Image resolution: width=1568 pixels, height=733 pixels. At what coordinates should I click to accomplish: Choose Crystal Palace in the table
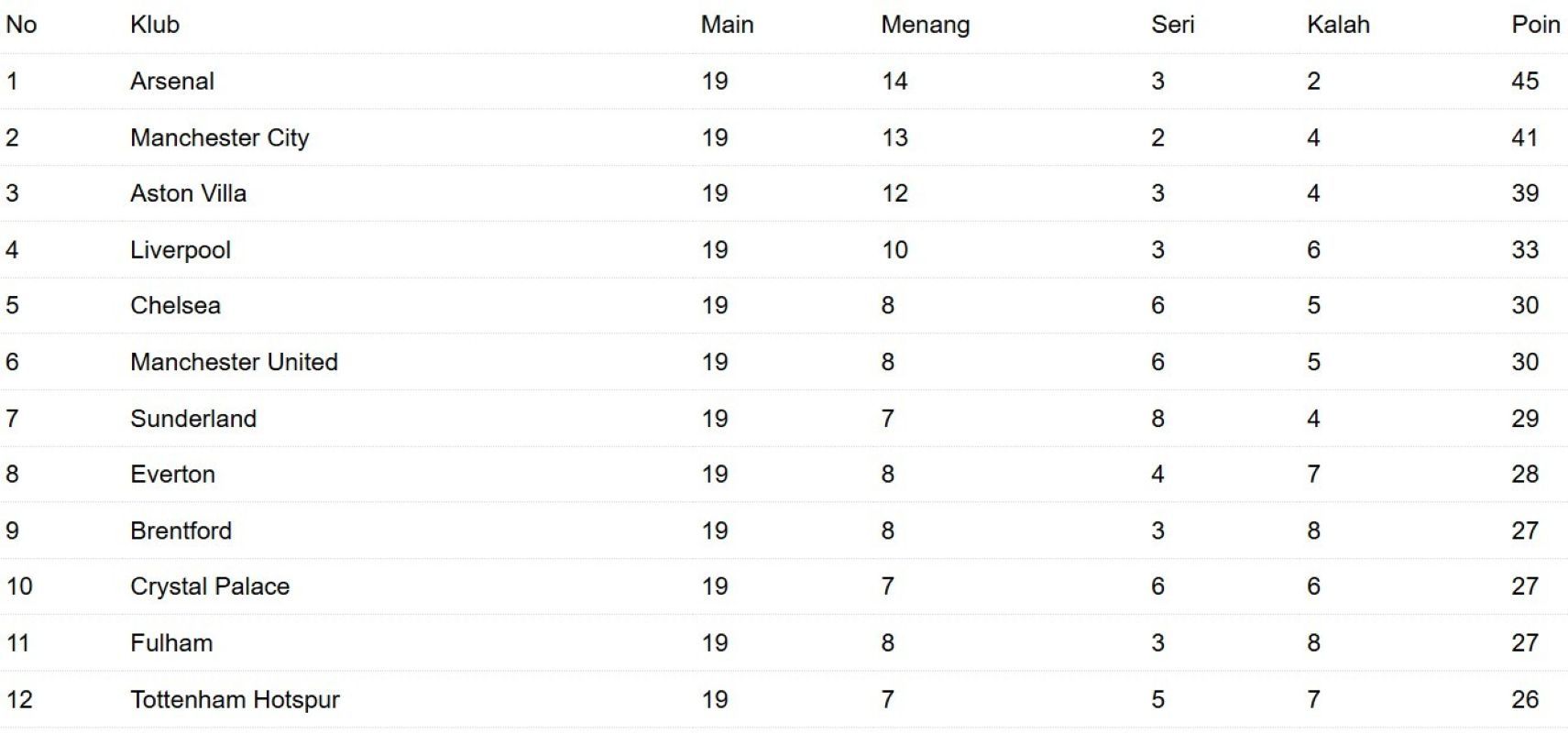[x=210, y=586]
